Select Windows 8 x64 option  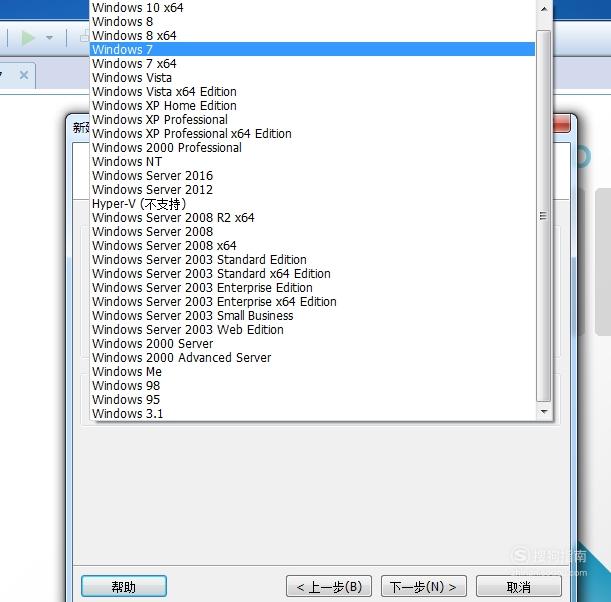[x=313, y=35]
